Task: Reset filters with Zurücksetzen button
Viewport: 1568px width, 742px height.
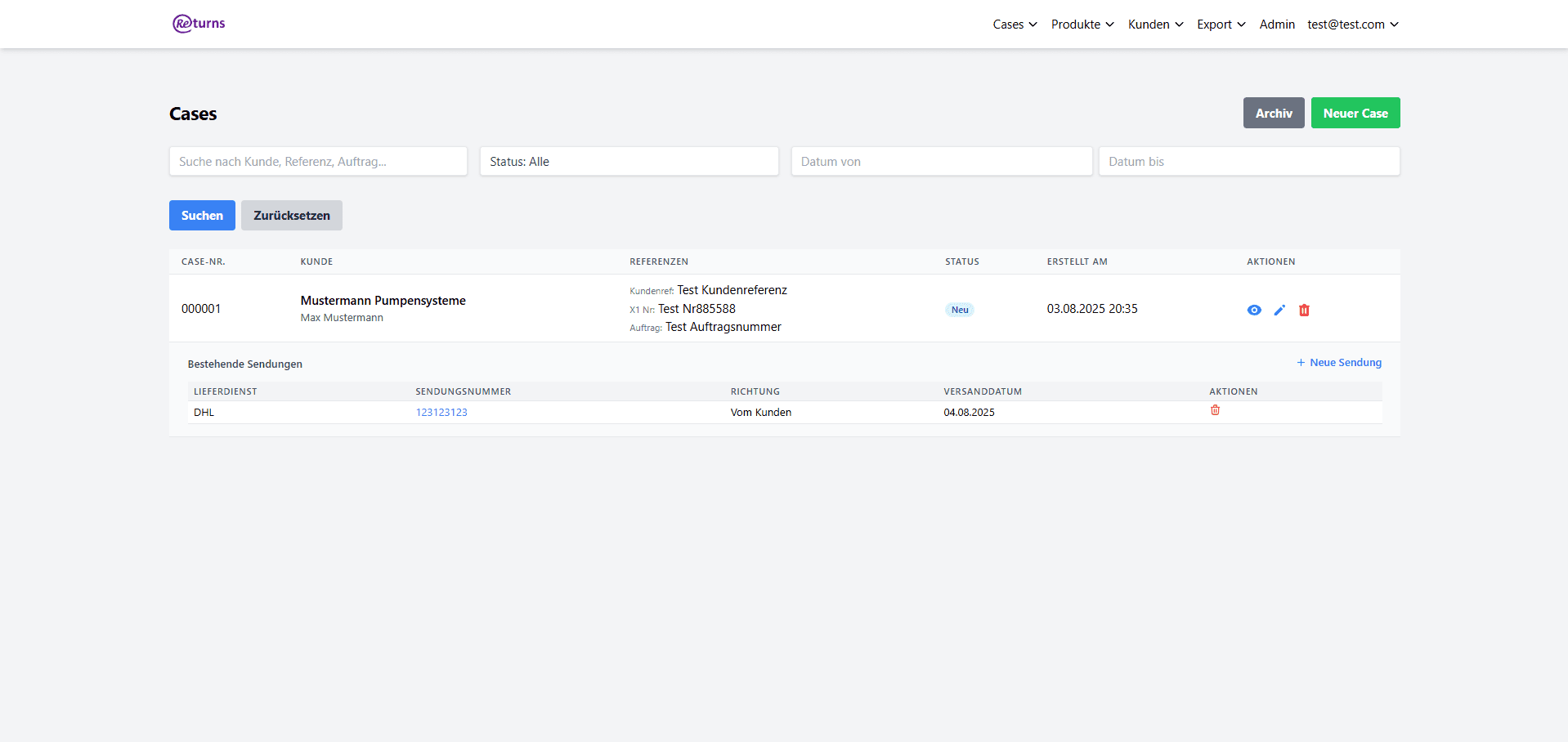Action: pyautogui.click(x=291, y=216)
